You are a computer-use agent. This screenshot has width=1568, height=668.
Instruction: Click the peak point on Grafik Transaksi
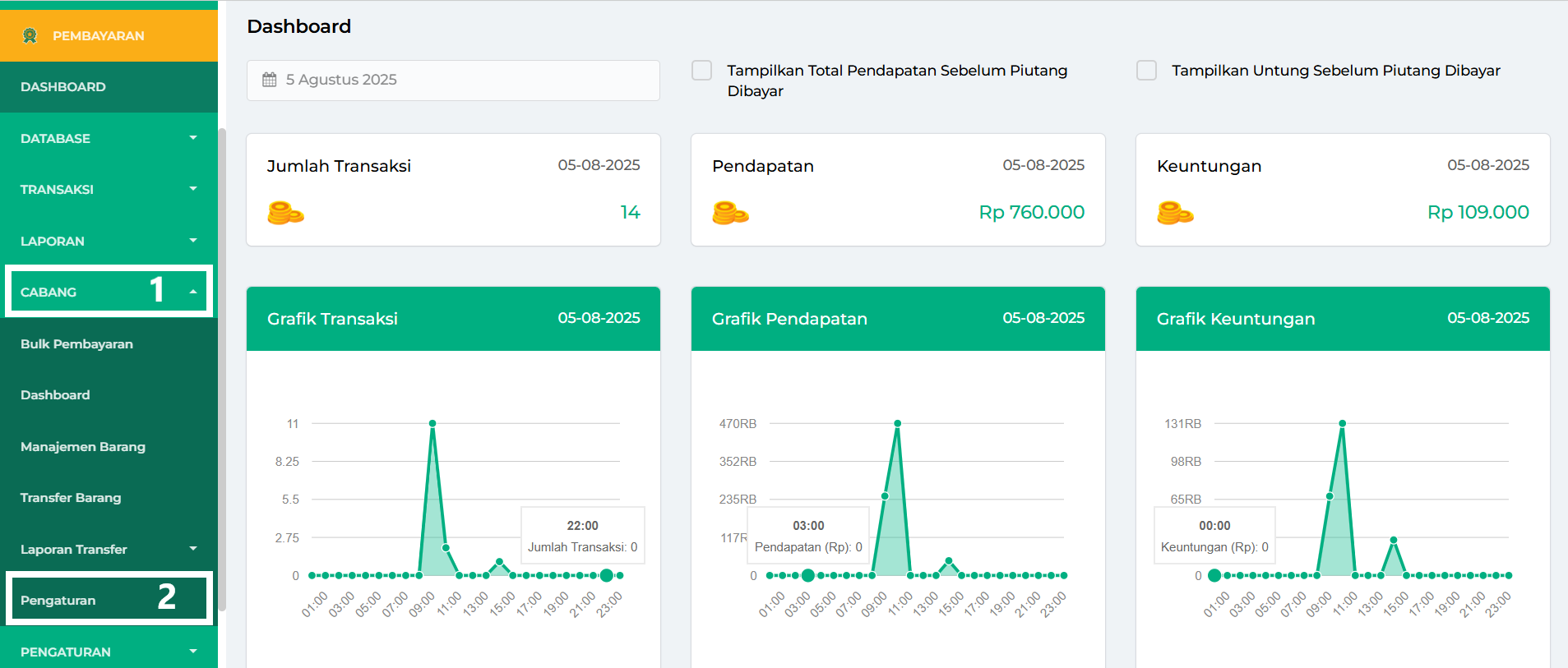point(432,423)
